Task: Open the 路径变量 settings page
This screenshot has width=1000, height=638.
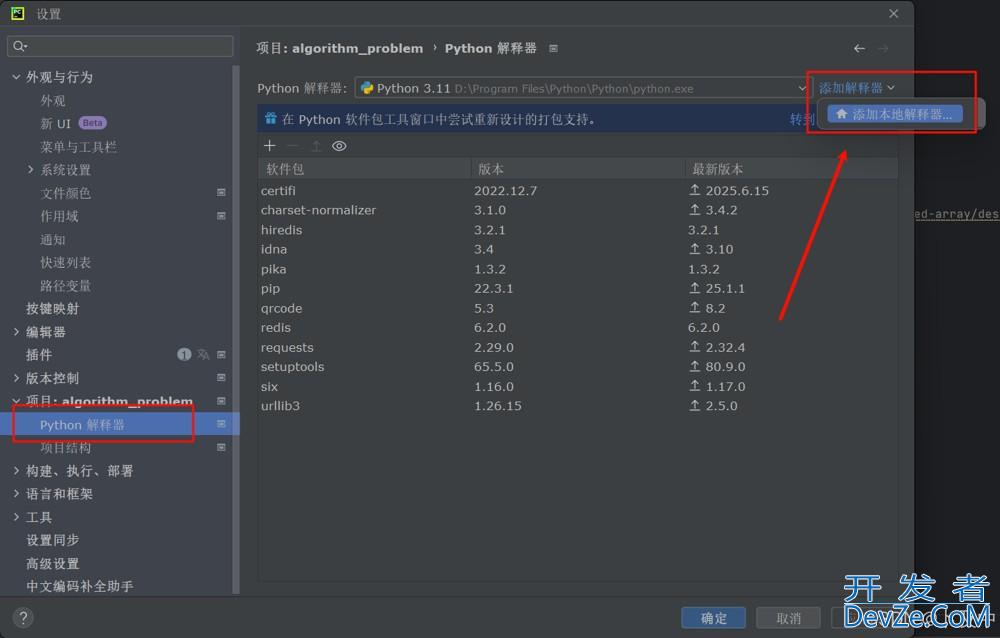Action: pos(66,285)
